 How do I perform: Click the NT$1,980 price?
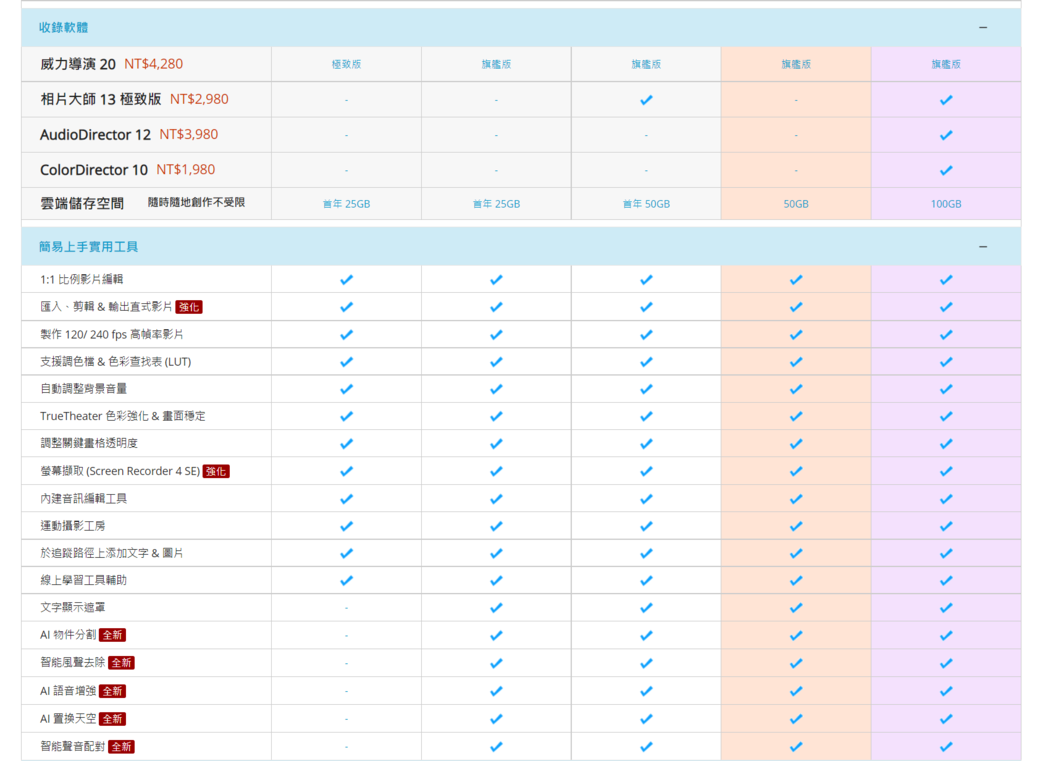(186, 170)
